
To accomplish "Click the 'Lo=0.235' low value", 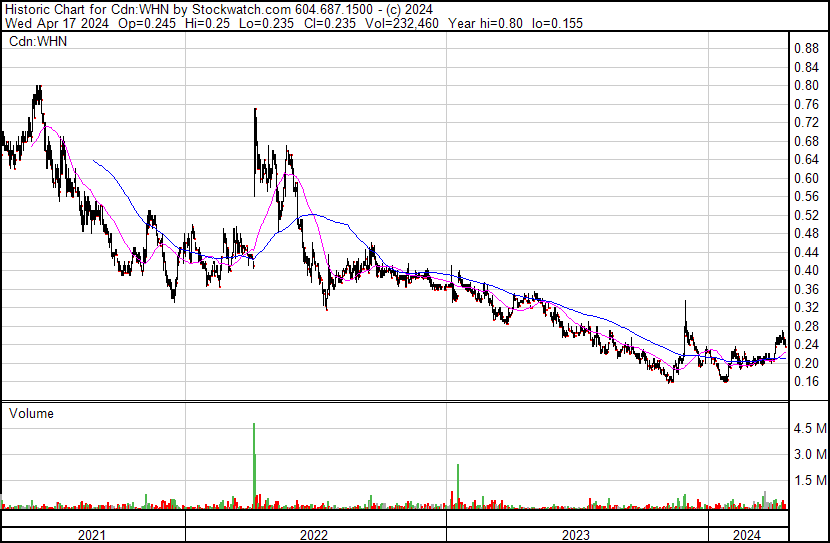I will click(x=266, y=23).
